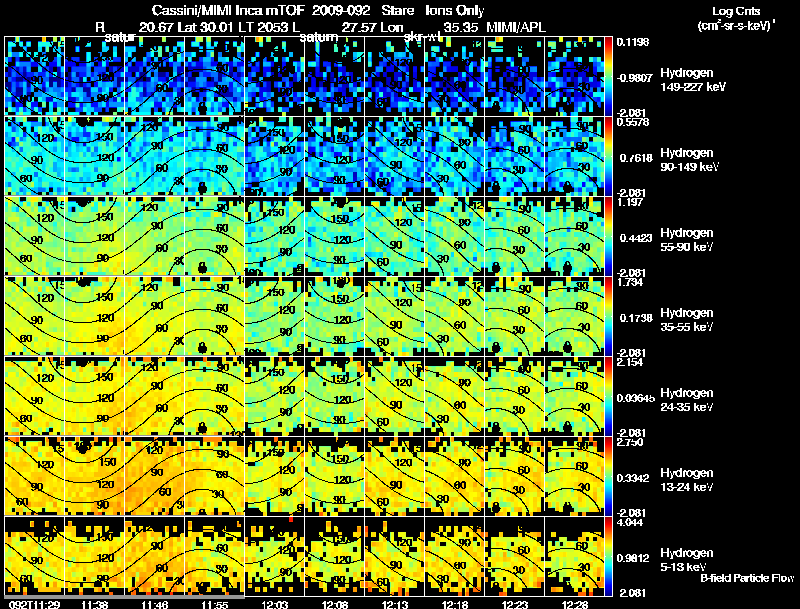Click the color bar beside 13-24 keV row
Screen dimensions: 800x609
(x=608, y=477)
